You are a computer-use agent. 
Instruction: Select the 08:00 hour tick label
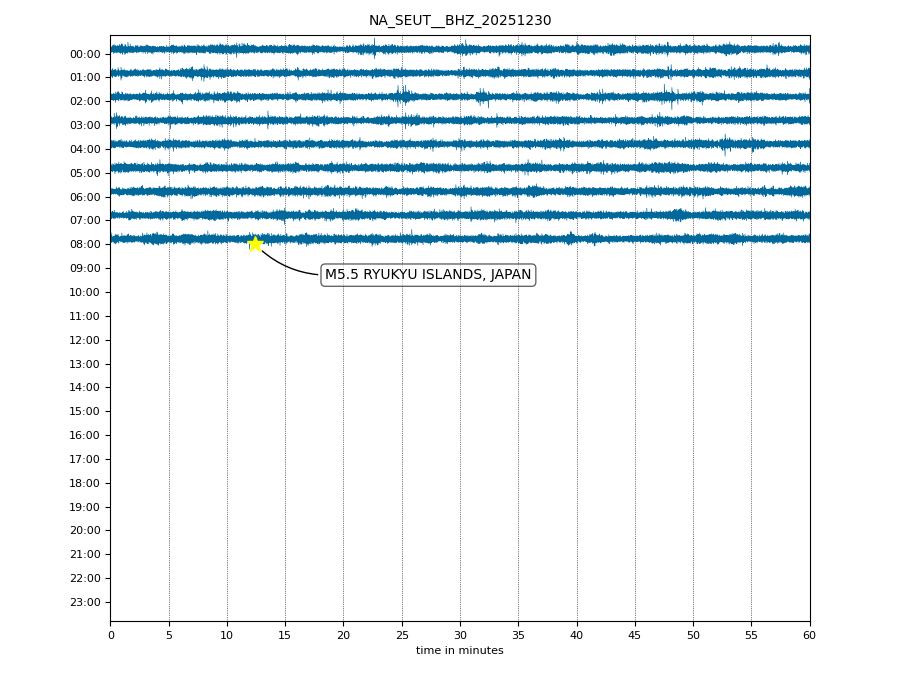85,245
